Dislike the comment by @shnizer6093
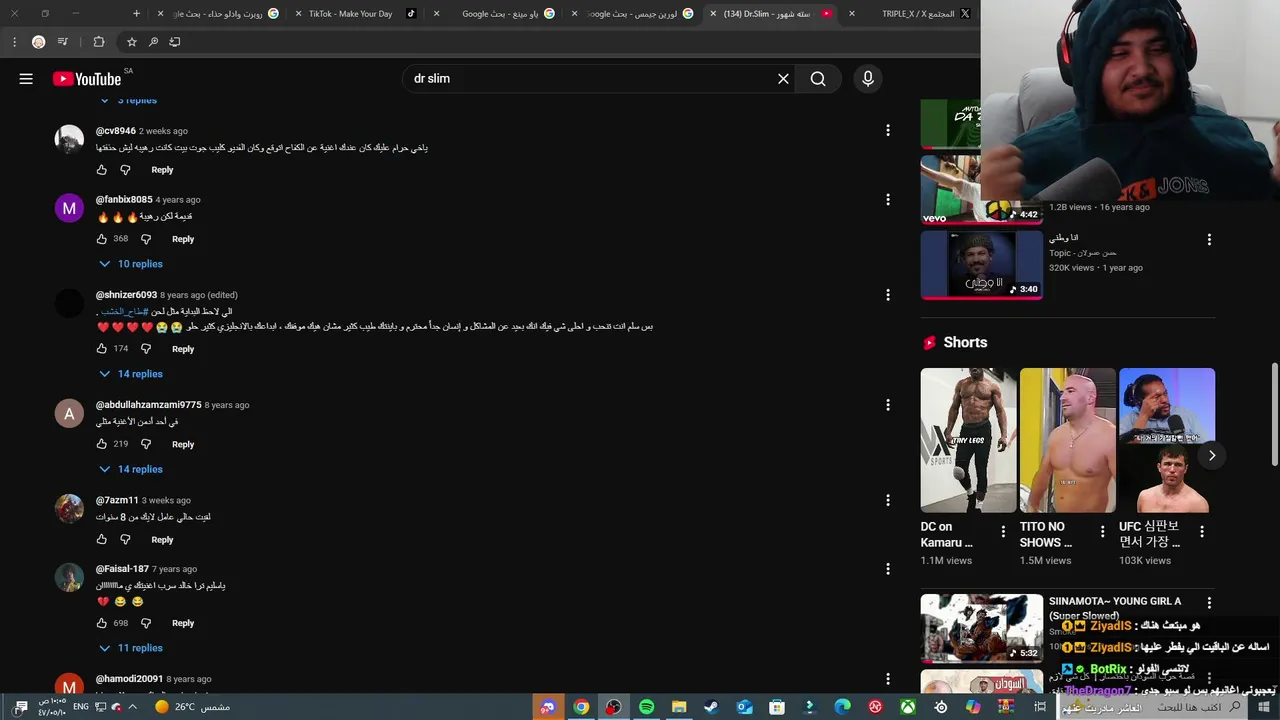 click(145, 349)
